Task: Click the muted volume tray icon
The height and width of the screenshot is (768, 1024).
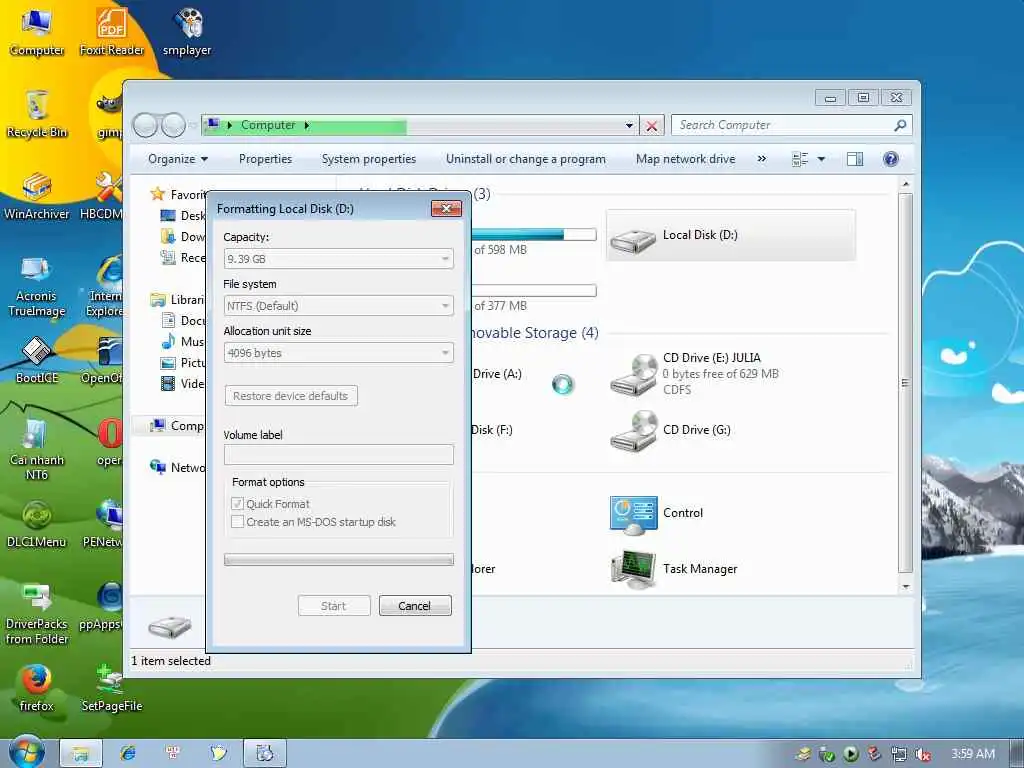Action: (923, 754)
